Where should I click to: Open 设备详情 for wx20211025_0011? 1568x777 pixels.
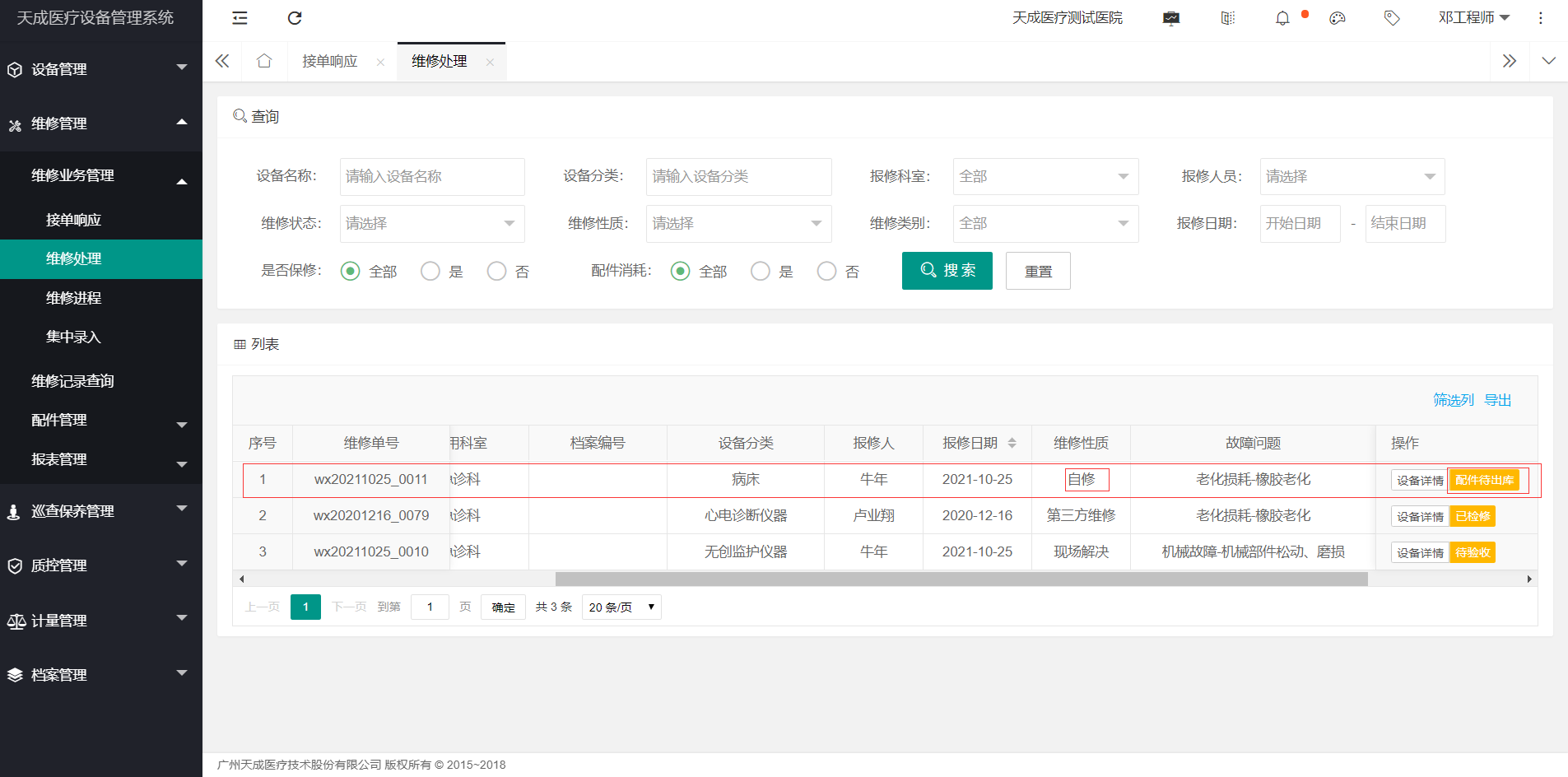click(x=1420, y=481)
